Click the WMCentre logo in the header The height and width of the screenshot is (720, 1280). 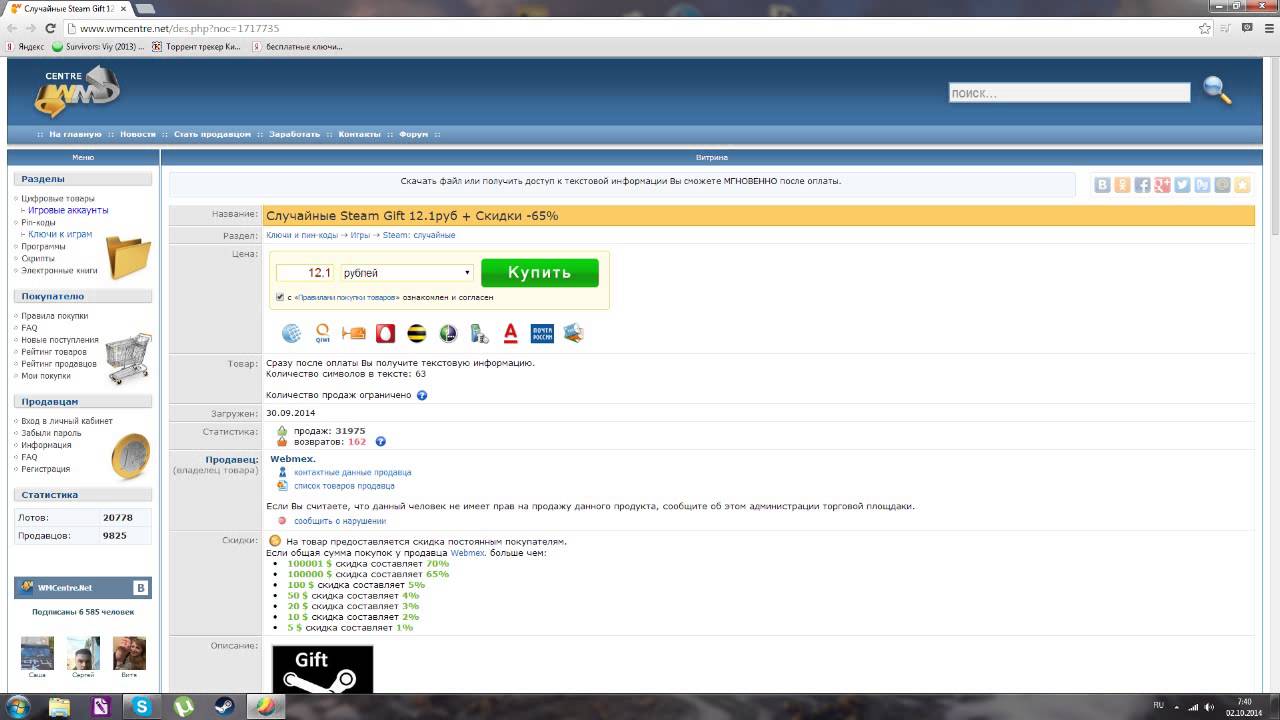click(77, 92)
